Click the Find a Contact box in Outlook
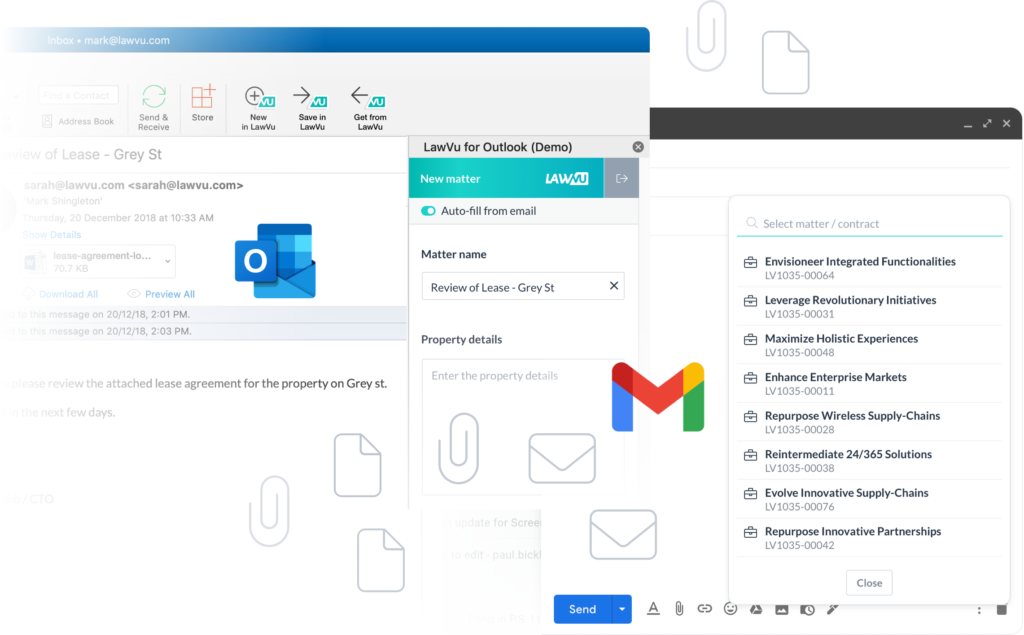This screenshot has width=1024, height=635. click(x=78, y=95)
